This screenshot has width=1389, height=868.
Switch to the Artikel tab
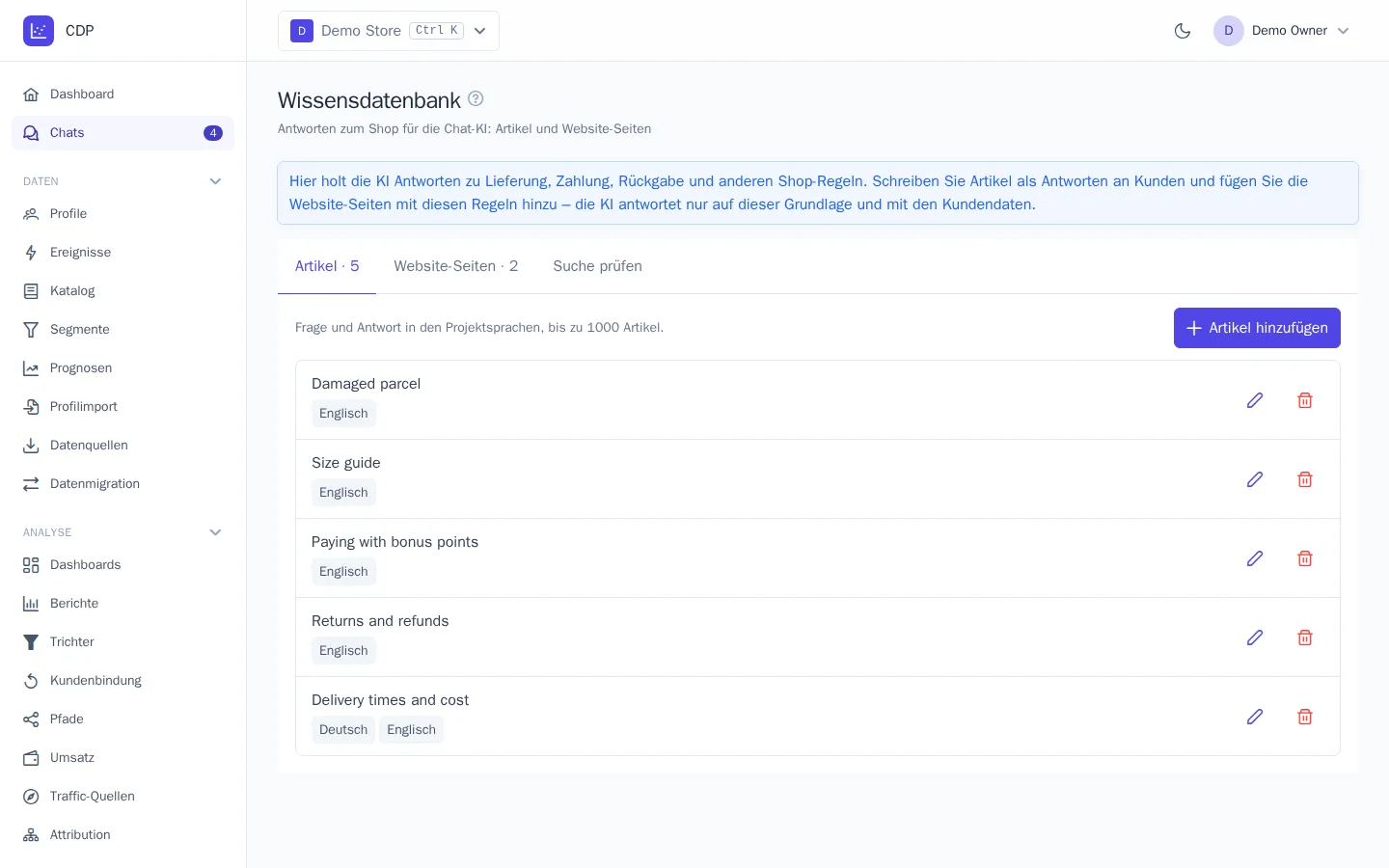[x=327, y=266]
